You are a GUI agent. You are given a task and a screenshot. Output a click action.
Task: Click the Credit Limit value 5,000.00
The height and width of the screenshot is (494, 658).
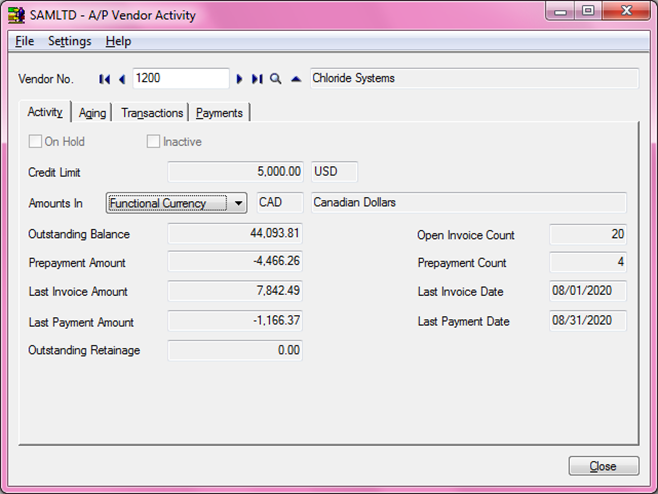pos(235,172)
